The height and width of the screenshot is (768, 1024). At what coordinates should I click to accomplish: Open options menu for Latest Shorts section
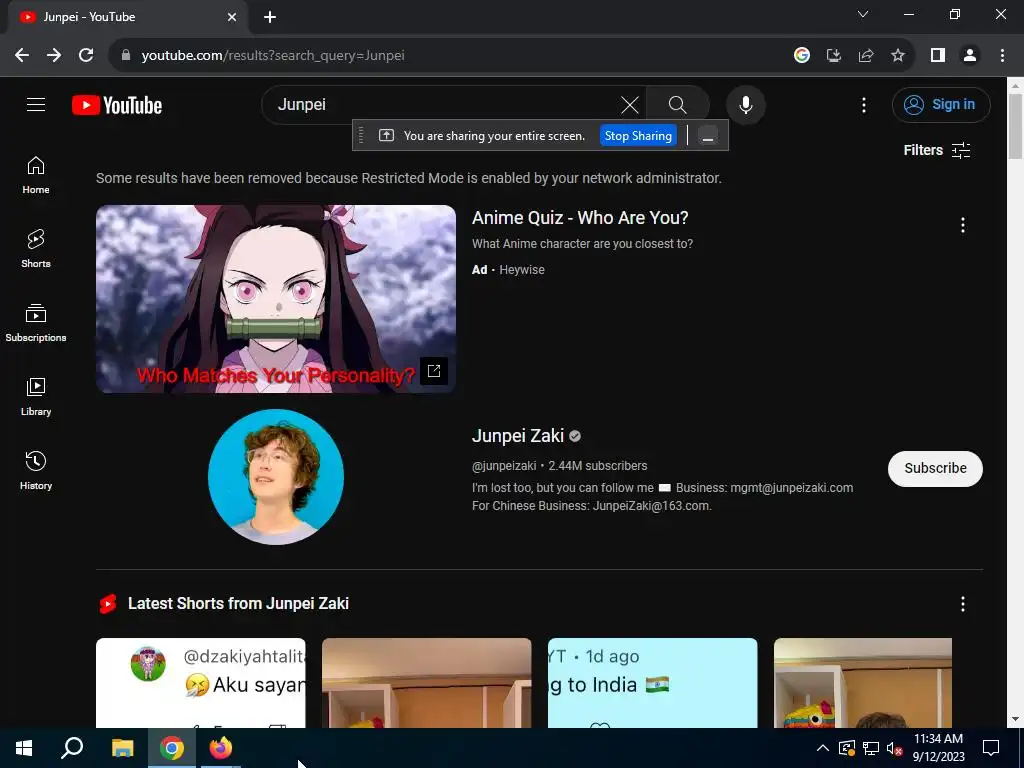coord(963,604)
